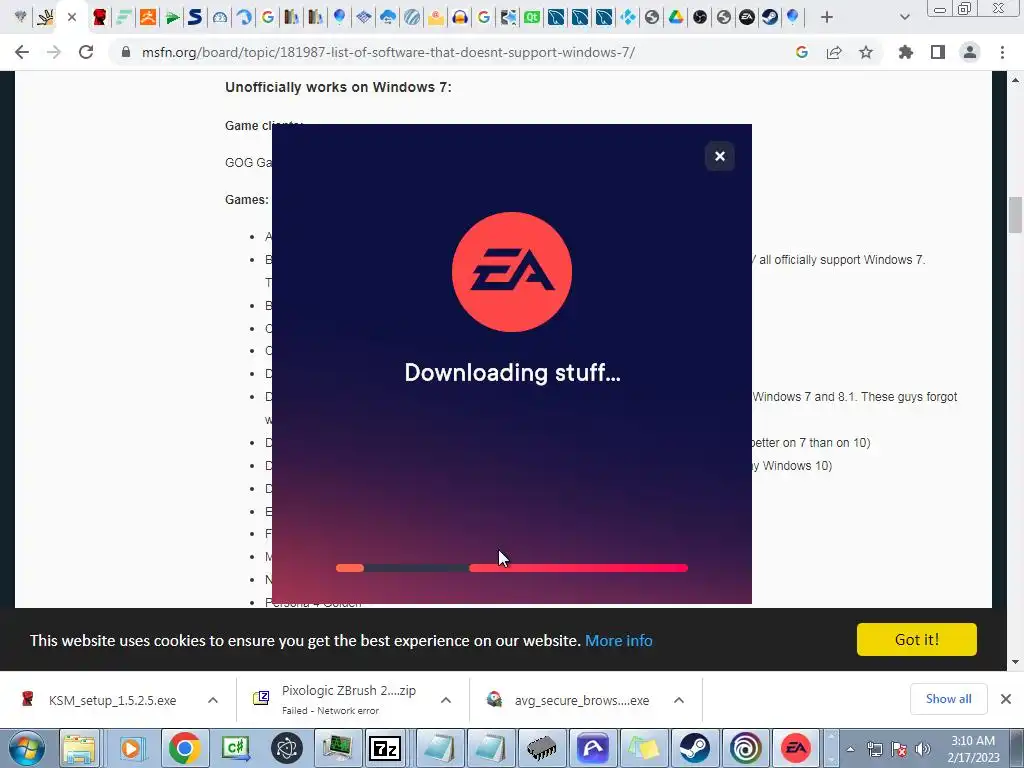Image resolution: width=1024 pixels, height=768 pixels.
Task: Share this page using the share icon
Action: click(x=834, y=52)
